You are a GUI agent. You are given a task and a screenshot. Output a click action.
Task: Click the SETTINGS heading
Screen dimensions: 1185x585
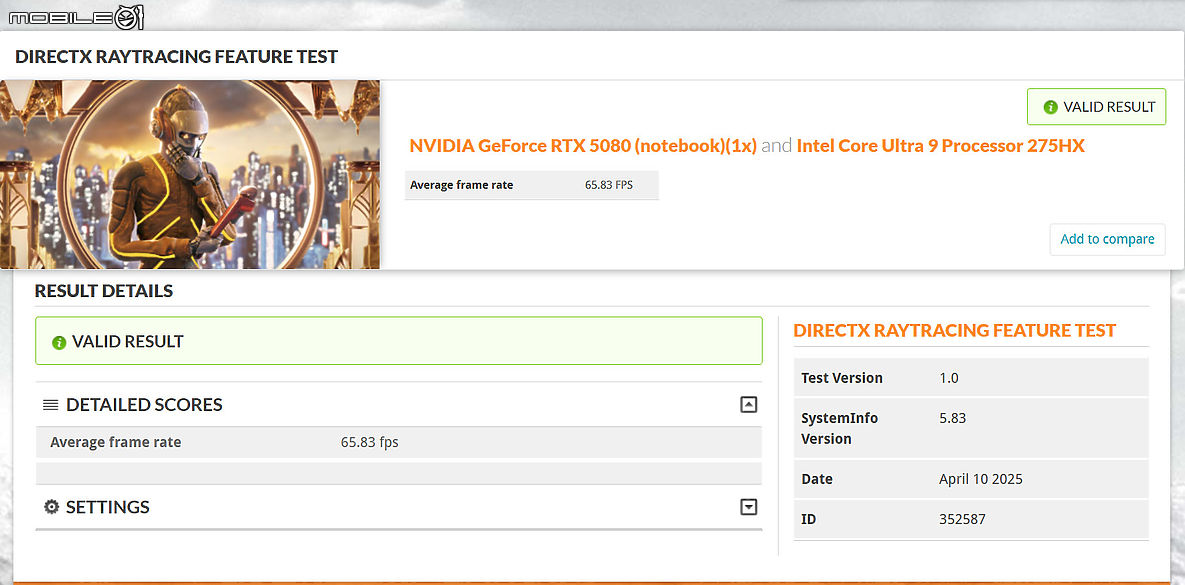click(x=107, y=506)
